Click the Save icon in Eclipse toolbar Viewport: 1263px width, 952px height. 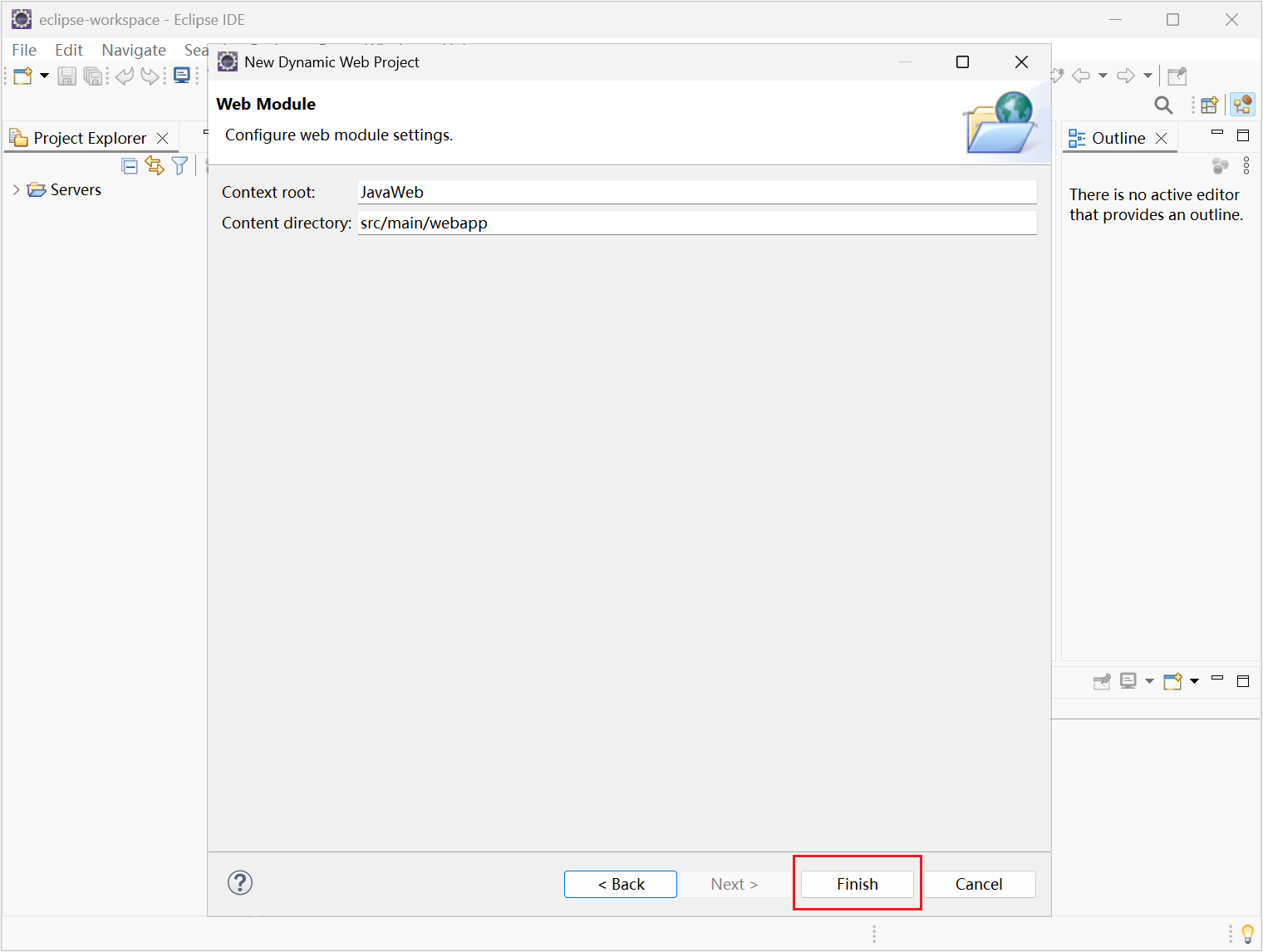(x=67, y=76)
